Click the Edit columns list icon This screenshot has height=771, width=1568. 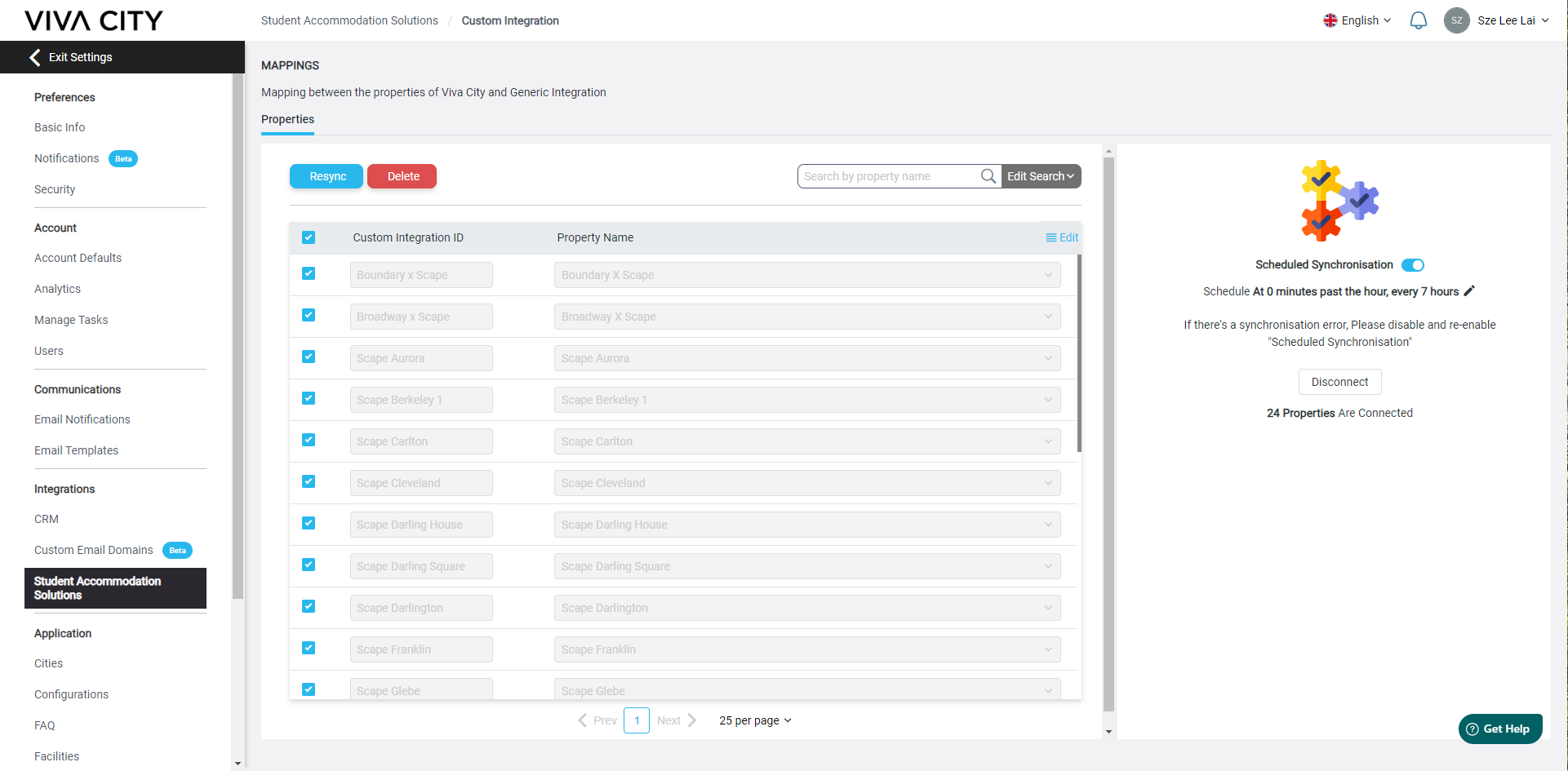[x=1051, y=237]
